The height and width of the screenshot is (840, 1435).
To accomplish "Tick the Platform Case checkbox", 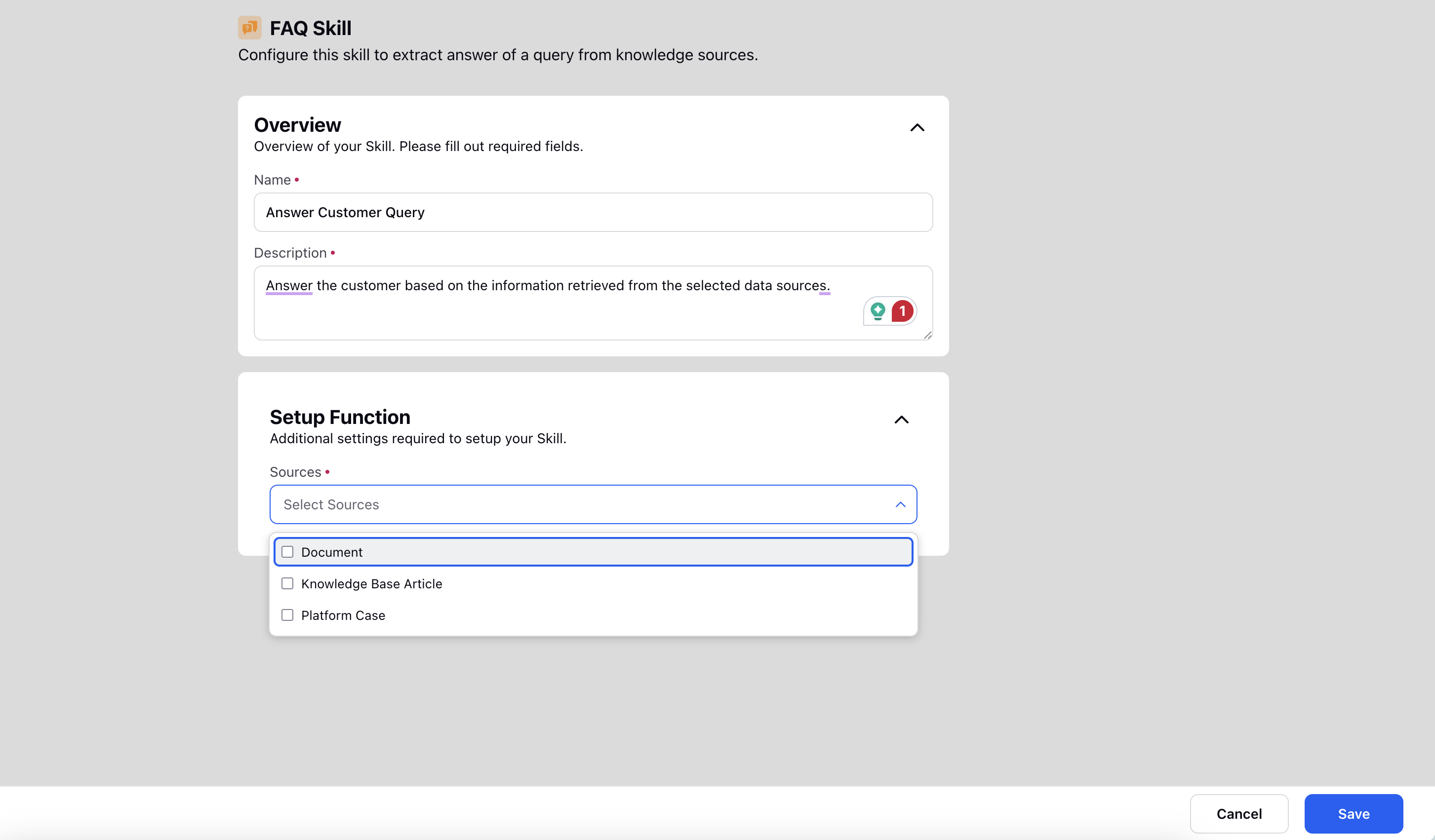I will (287, 615).
